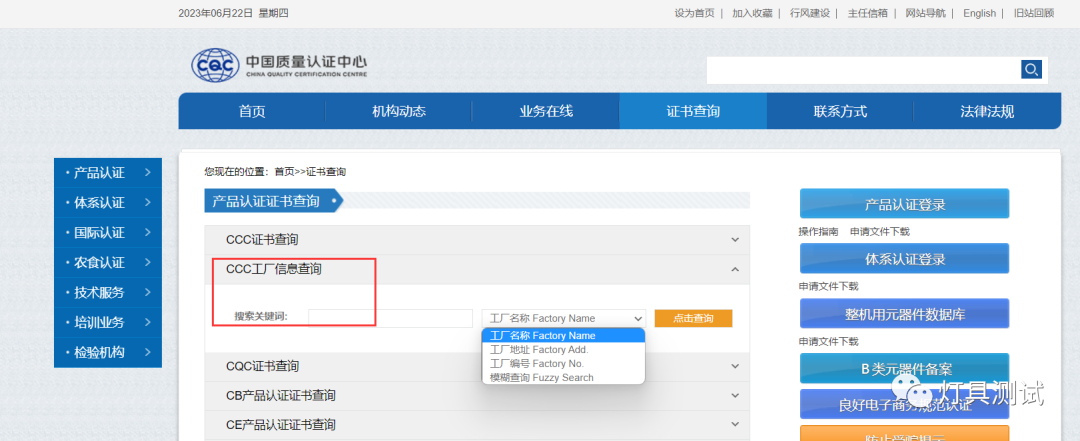Pick 工厂编号 Factory No. in the list
This screenshot has height=441, width=1080.
536,364
